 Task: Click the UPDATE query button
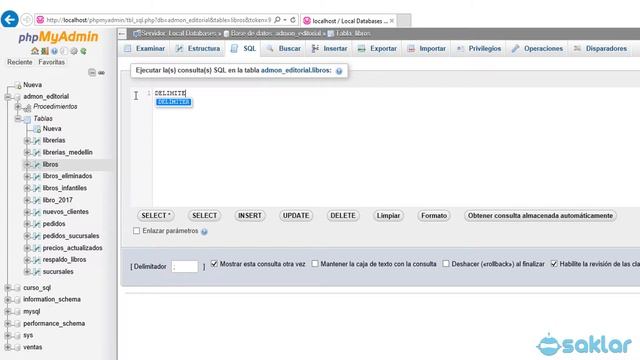coord(296,216)
